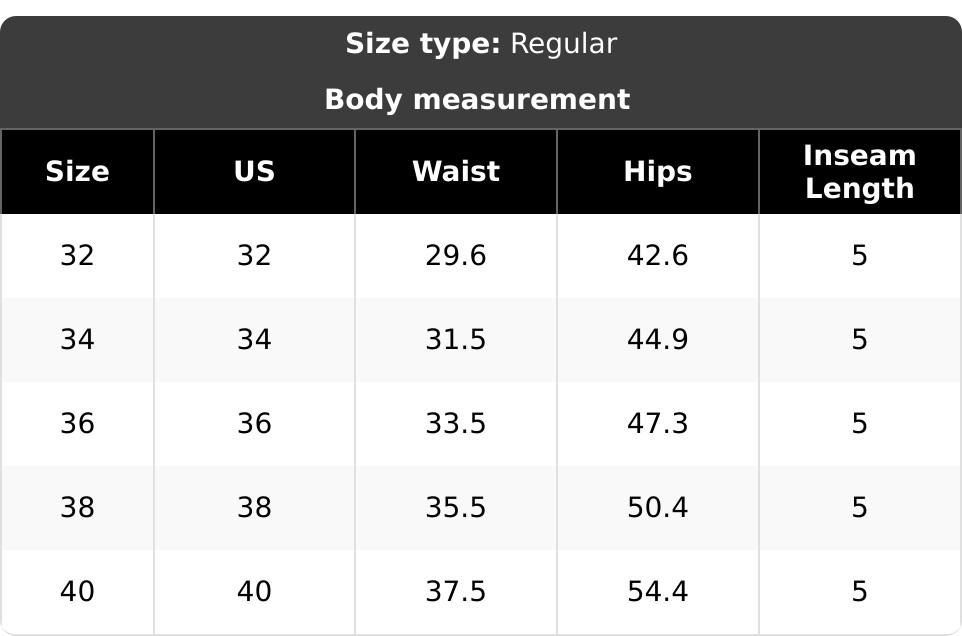The height and width of the screenshot is (636, 962).
Task: Select hips value 50.4
Action: pos(658,508)
